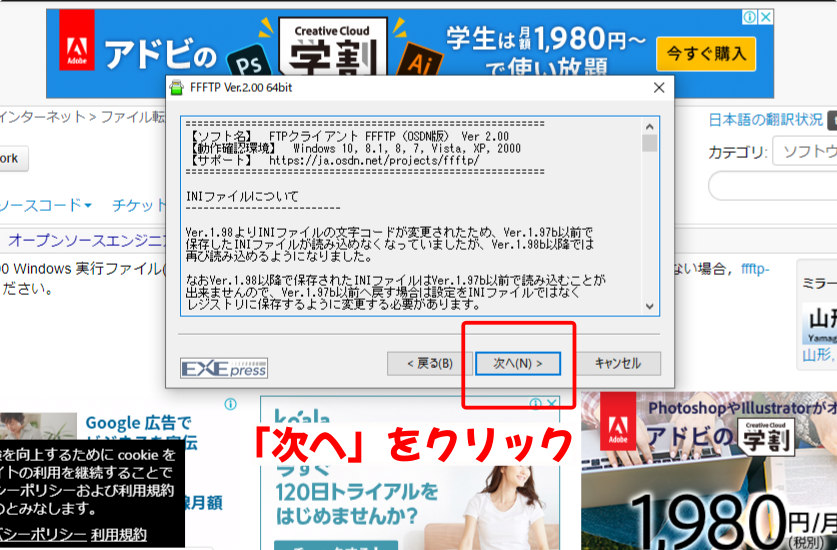Click the scroll down arrow in readme text

point(649,307)
